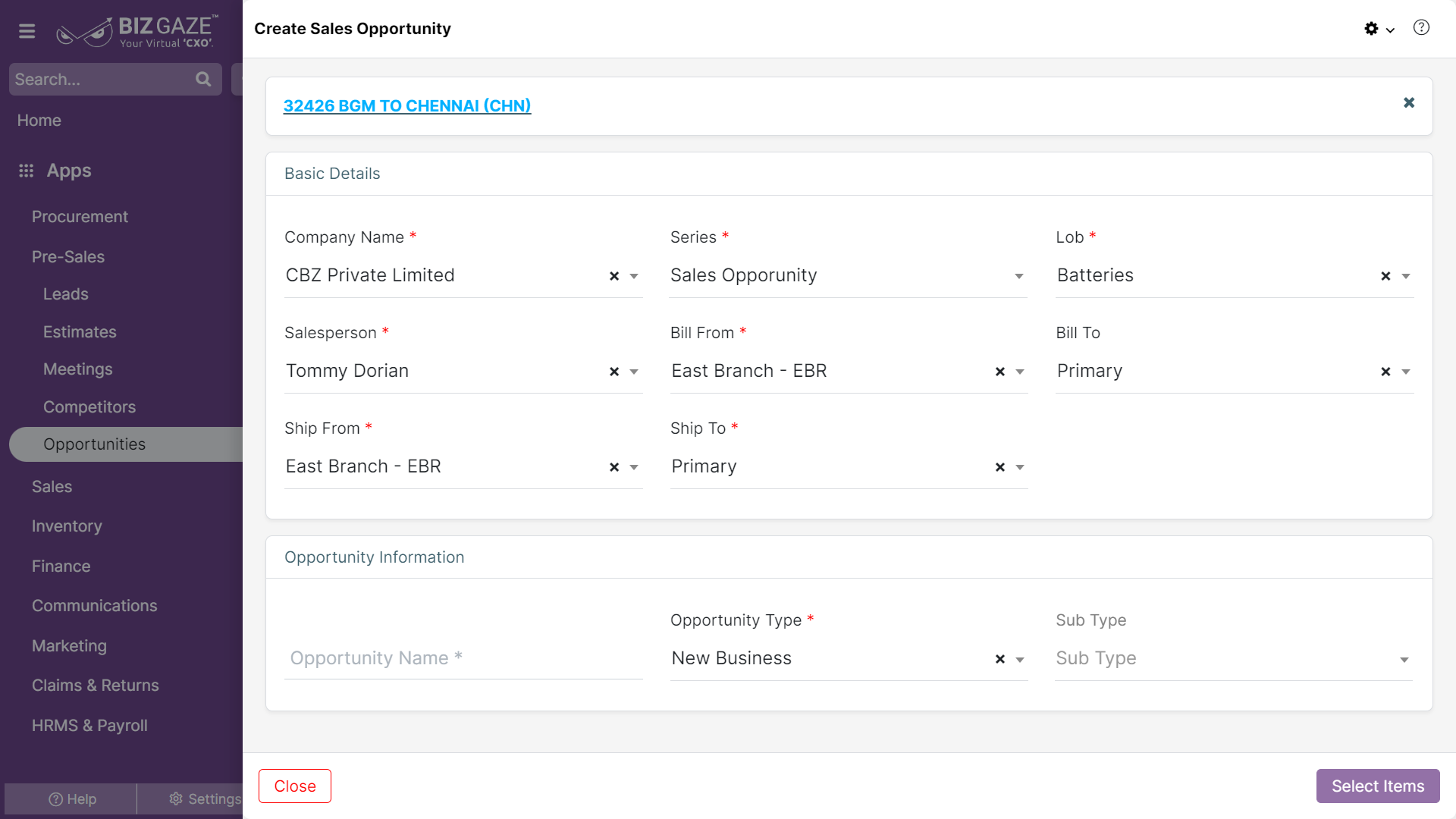This screenshot has width=1456, height=819.
Task: Click the Select Items button
Action: pos(1378,786)
